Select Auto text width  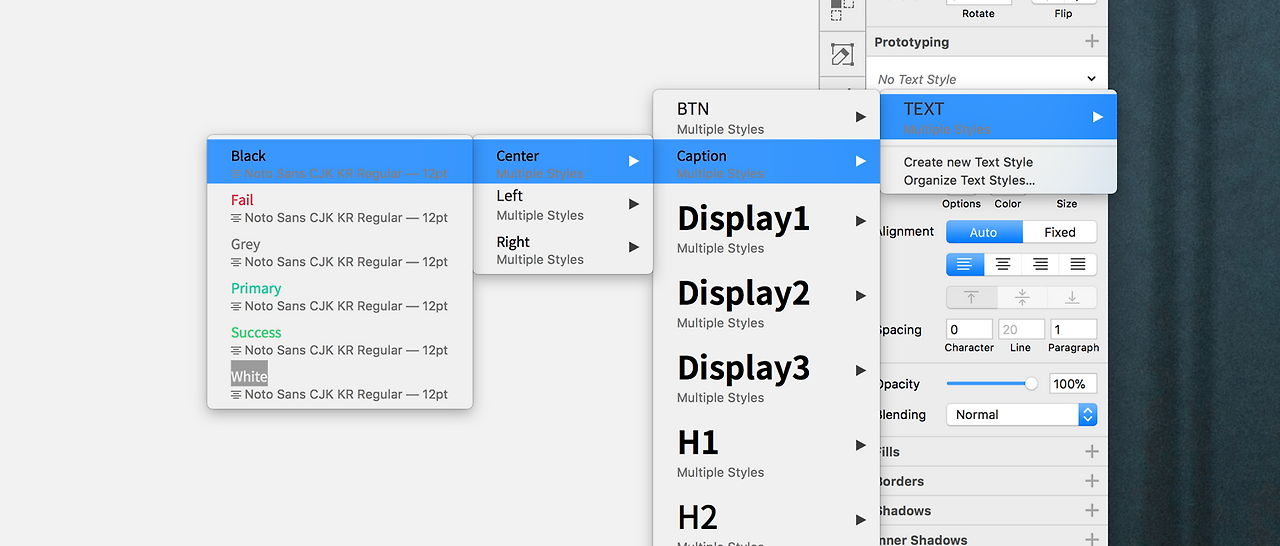click(985, 232)
